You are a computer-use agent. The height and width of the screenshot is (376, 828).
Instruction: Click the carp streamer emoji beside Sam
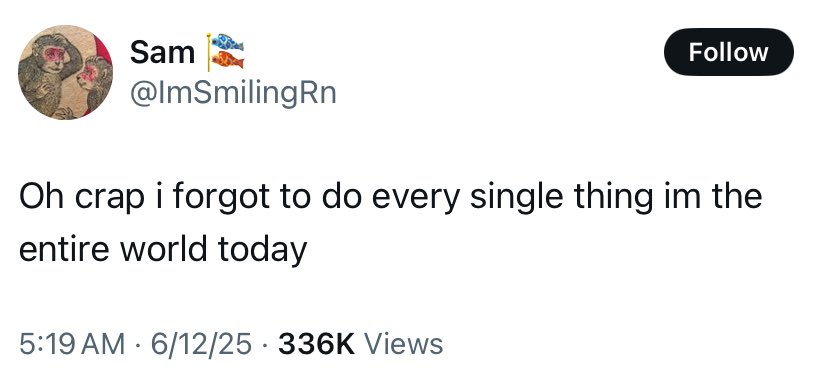point(225,52)
